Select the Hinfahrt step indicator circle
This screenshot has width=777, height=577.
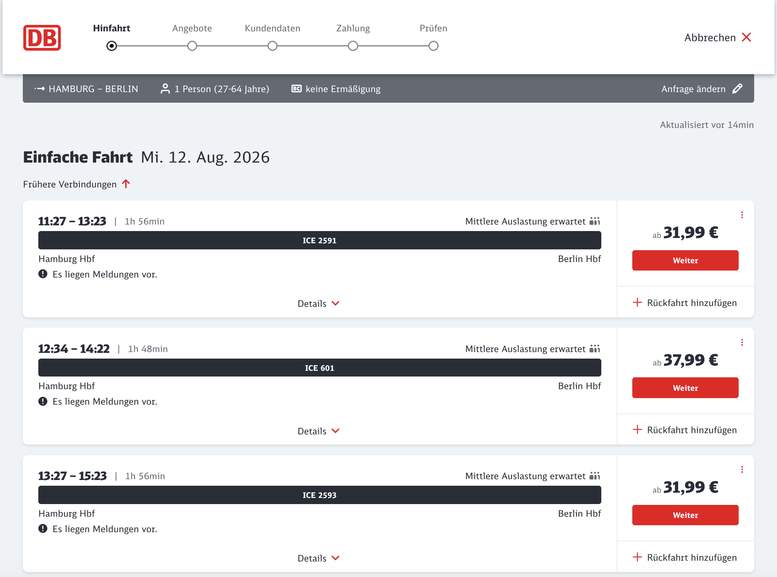[111, 46]
